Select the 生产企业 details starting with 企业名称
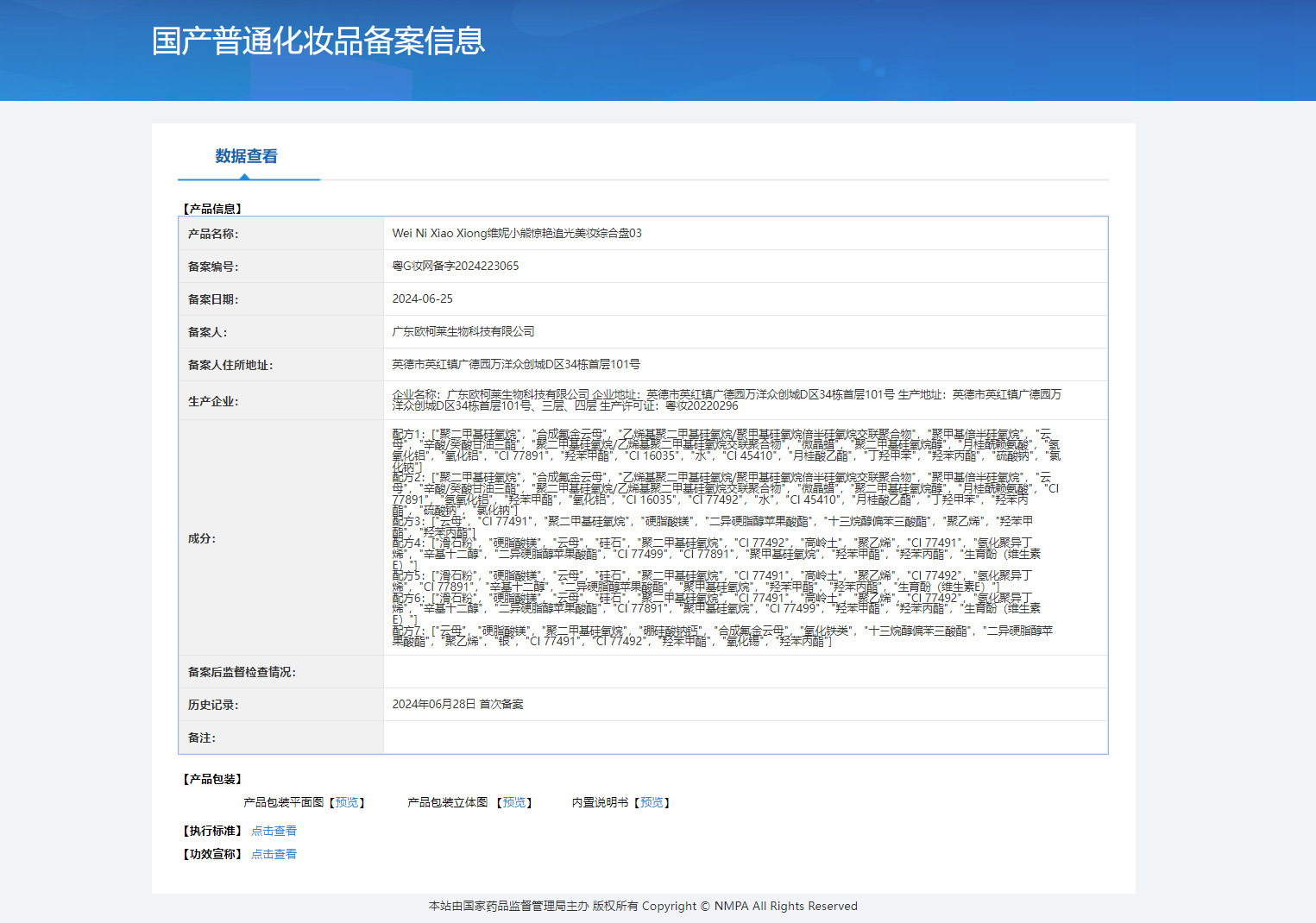Viewport: 1316px width, 923px height. coord(727,399)
